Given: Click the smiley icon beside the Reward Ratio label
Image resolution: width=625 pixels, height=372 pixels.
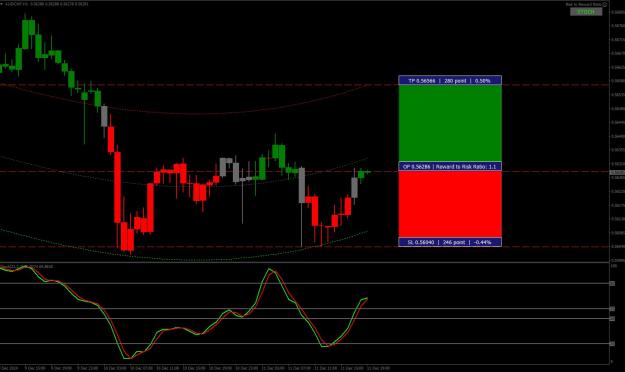Looking at the screenshot, I should click(x=605, y=4).
